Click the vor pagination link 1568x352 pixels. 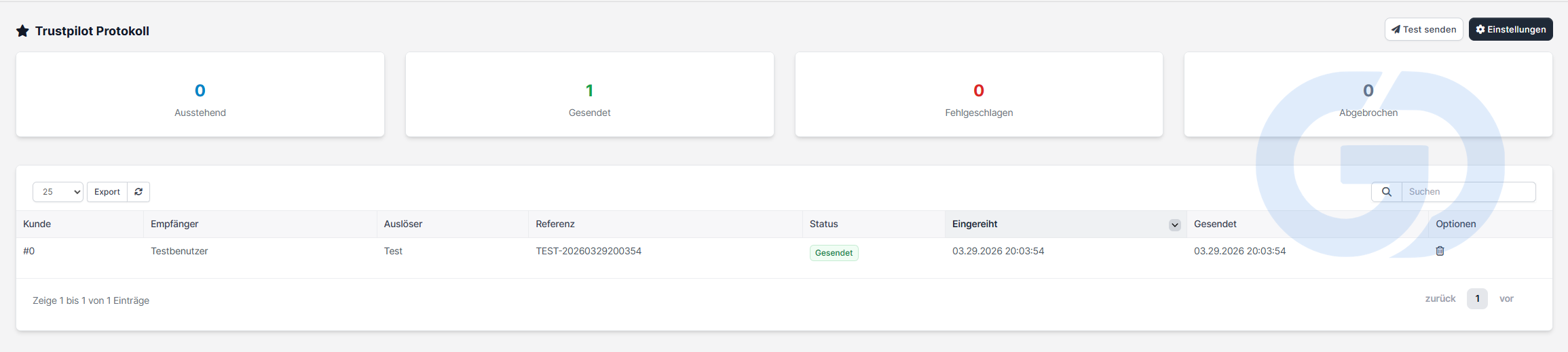(1506, 298)
